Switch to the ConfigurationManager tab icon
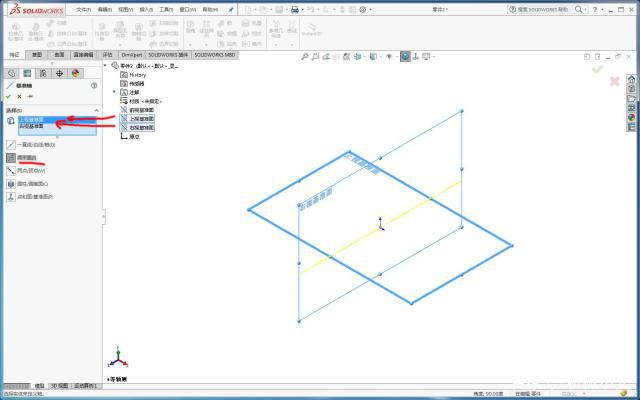 pyautogui.click(x=43, y=73)
